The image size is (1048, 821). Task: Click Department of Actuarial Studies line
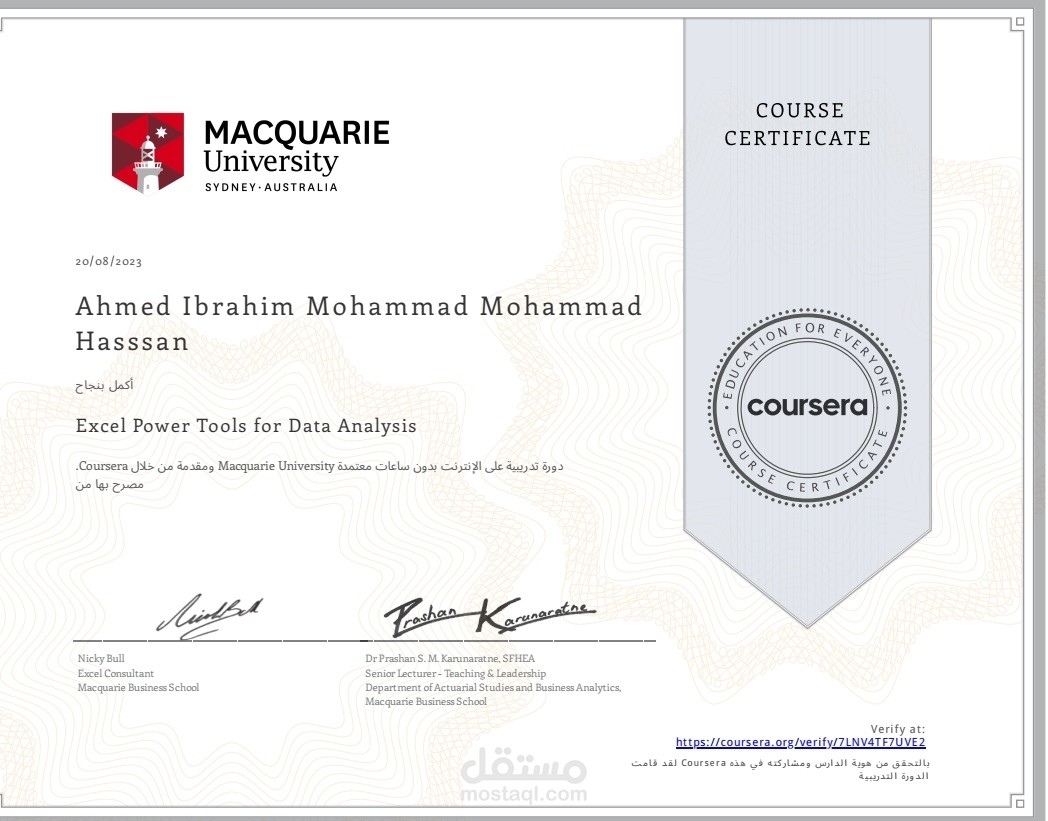tap(493, 687)
